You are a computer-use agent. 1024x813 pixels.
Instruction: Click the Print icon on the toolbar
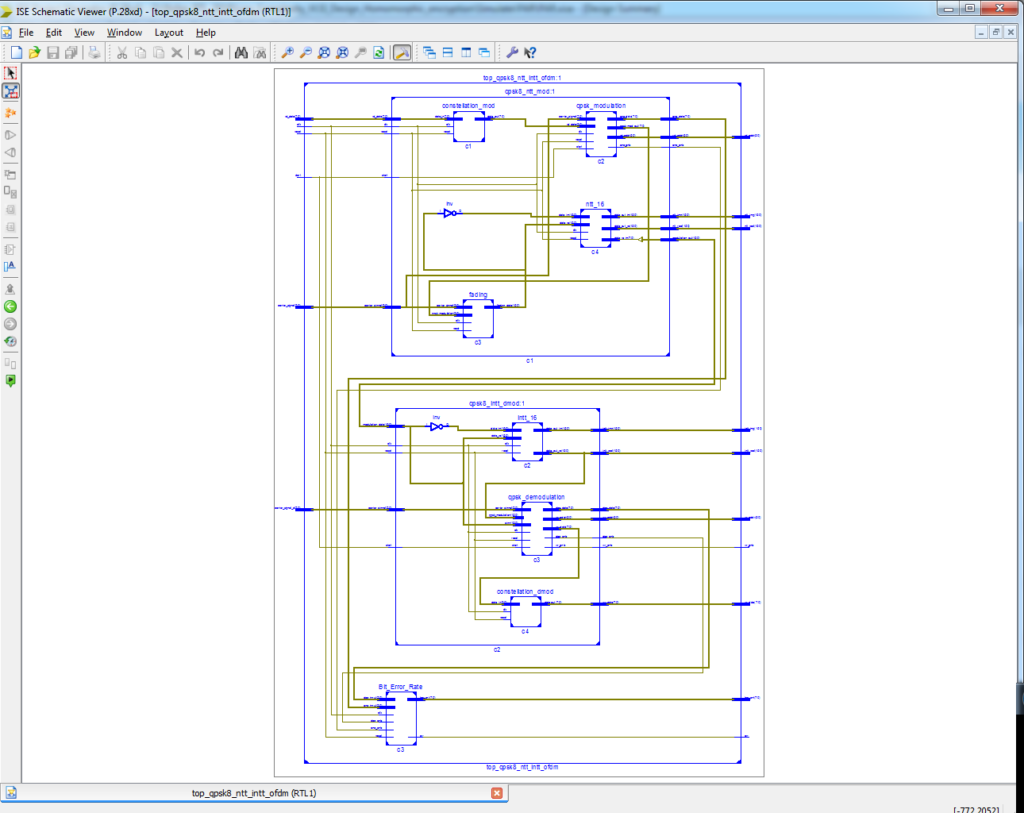(x=93, y=52)
